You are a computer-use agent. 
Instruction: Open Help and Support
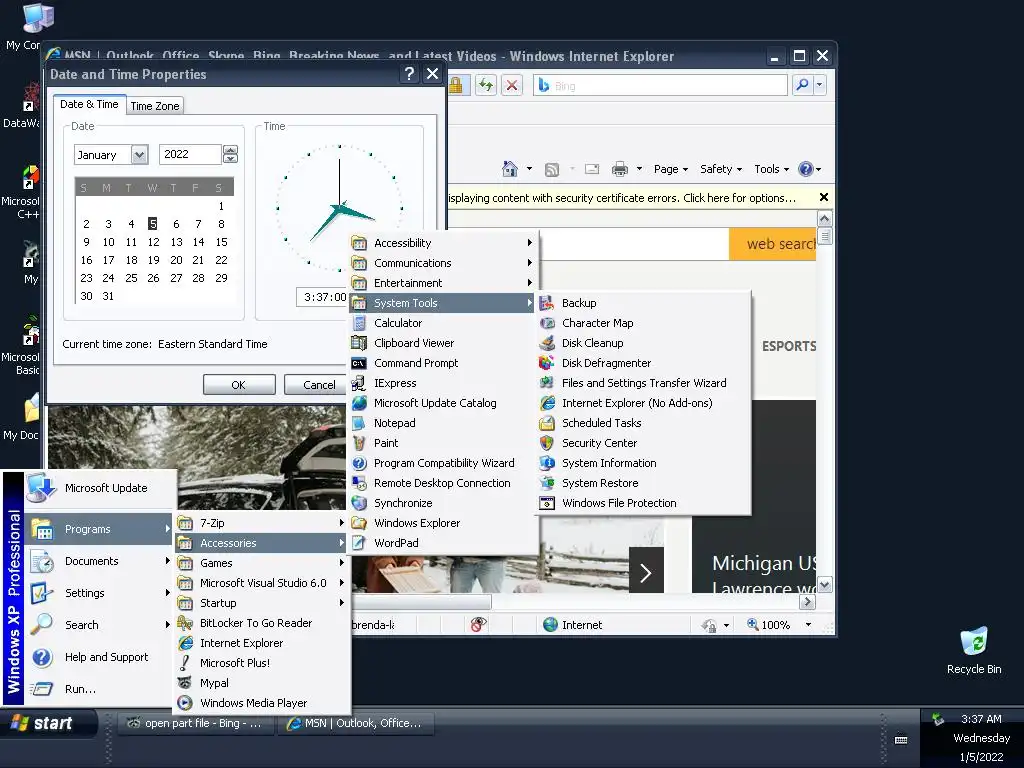99,657
